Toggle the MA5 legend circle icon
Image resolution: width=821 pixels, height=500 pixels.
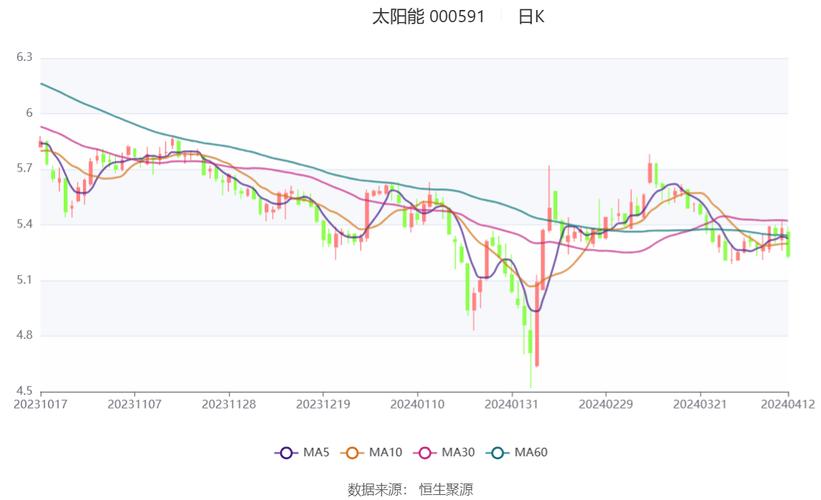coord(286,453)
